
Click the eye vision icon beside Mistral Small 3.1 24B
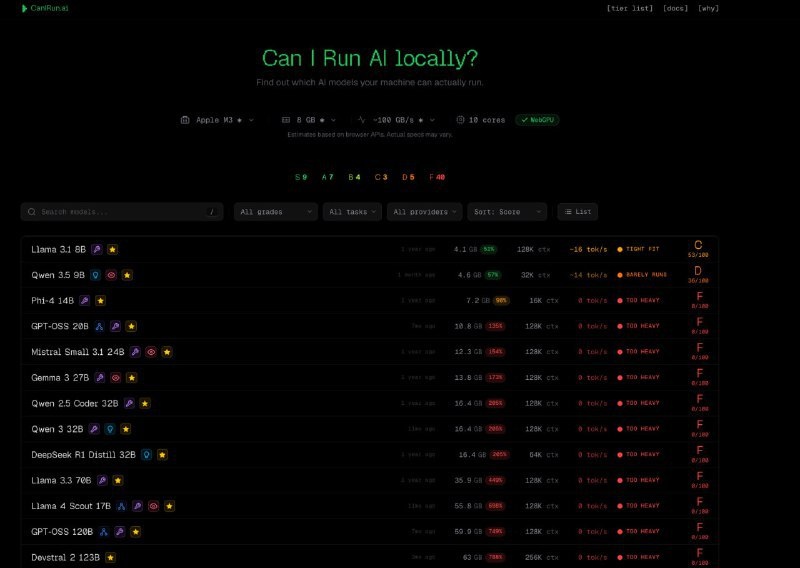(151, 352)
